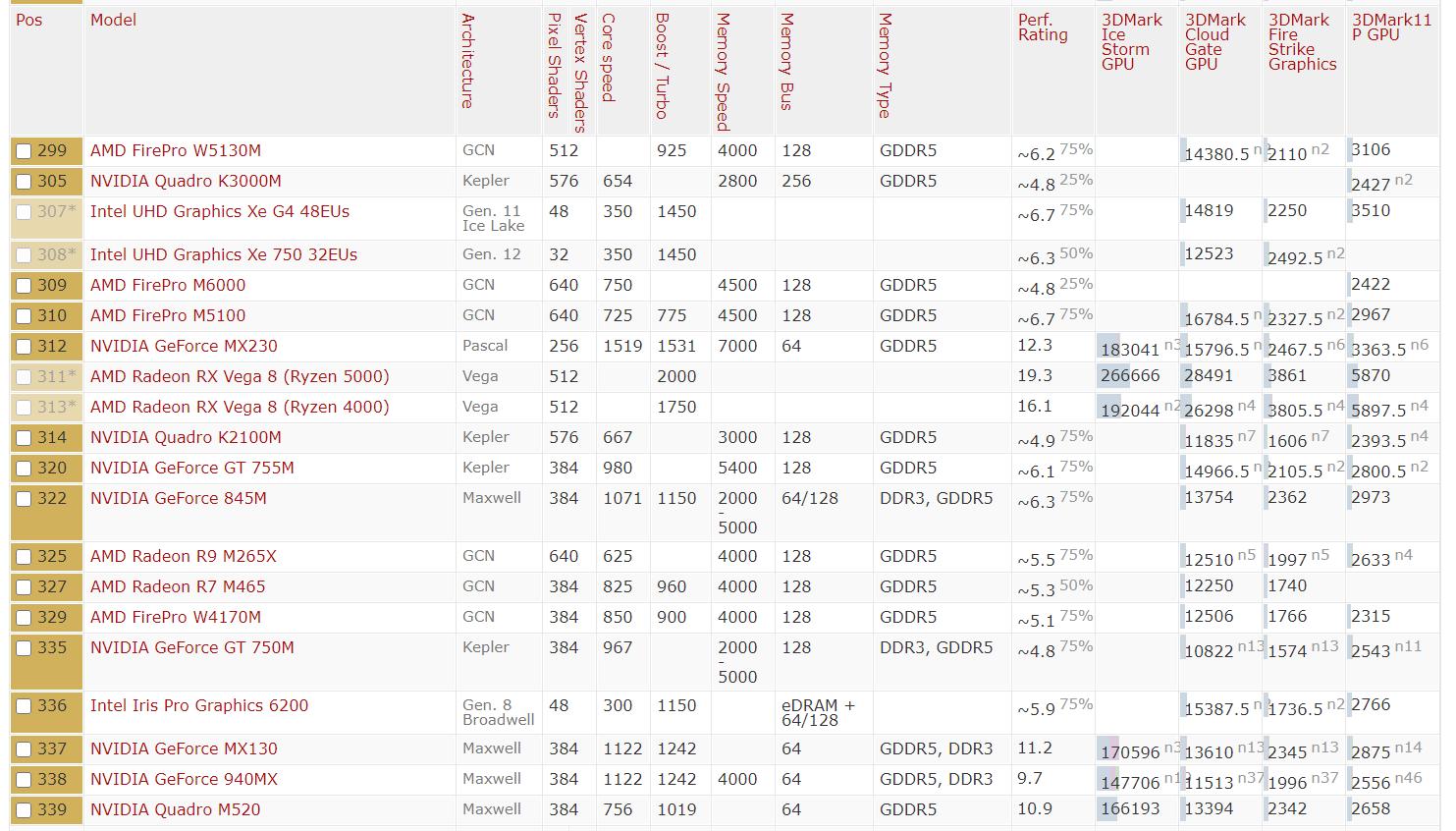
Task: Open the AMD FirePro W4170M page
Action: point(176,617)
